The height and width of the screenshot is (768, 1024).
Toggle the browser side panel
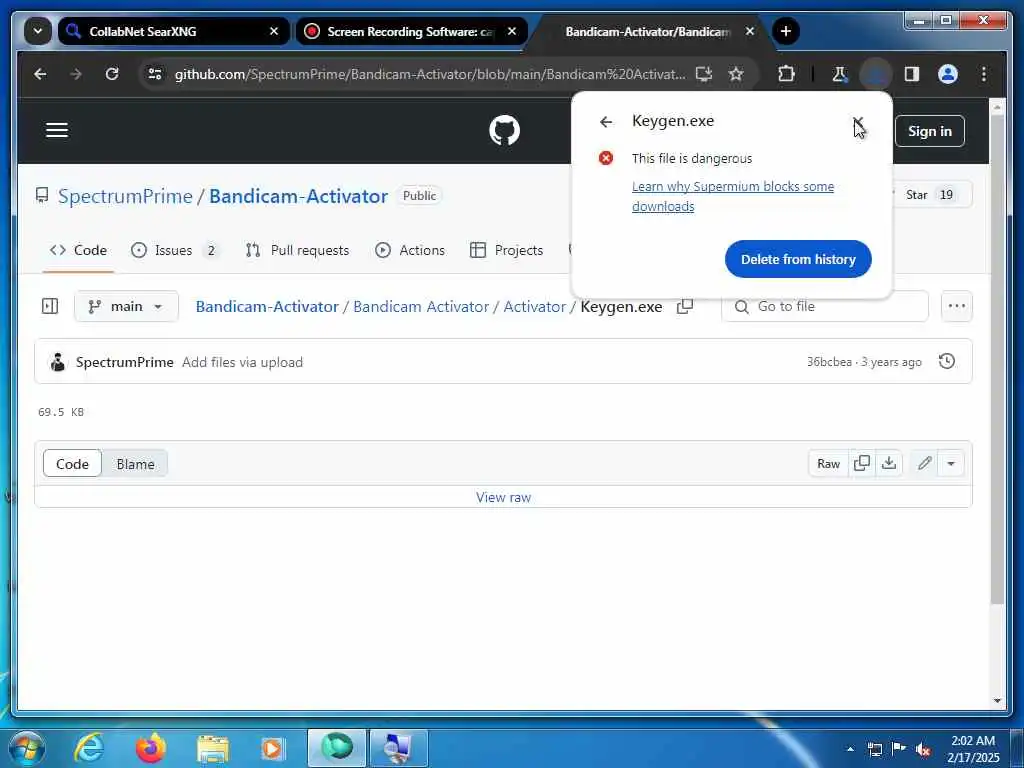(x=912, y=74)
